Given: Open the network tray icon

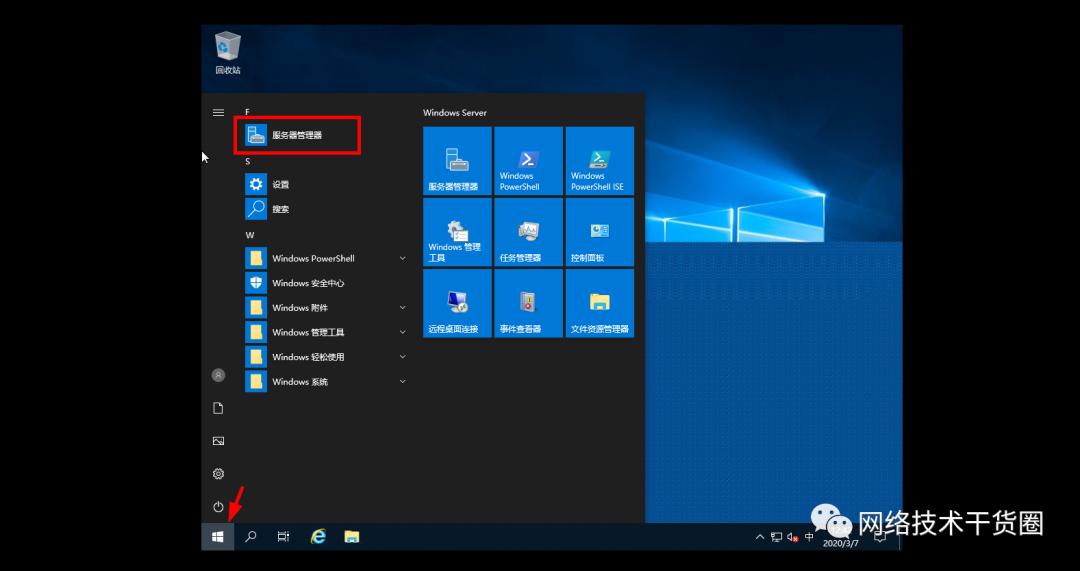Looking at the screenshot, I should coord(776,537).
